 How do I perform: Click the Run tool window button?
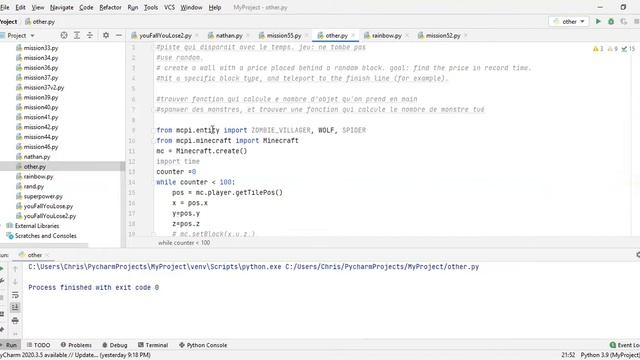coord(9,345)
